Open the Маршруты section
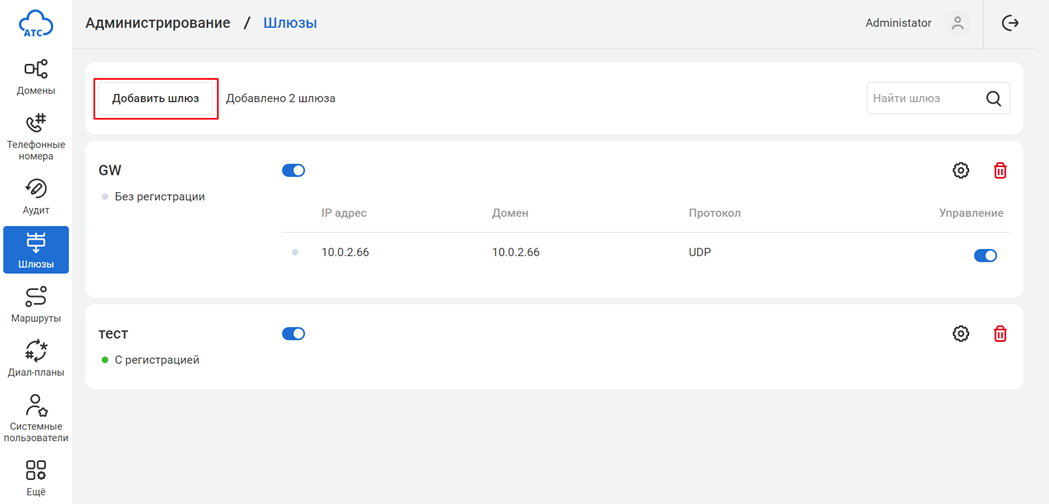 point(36,304)
